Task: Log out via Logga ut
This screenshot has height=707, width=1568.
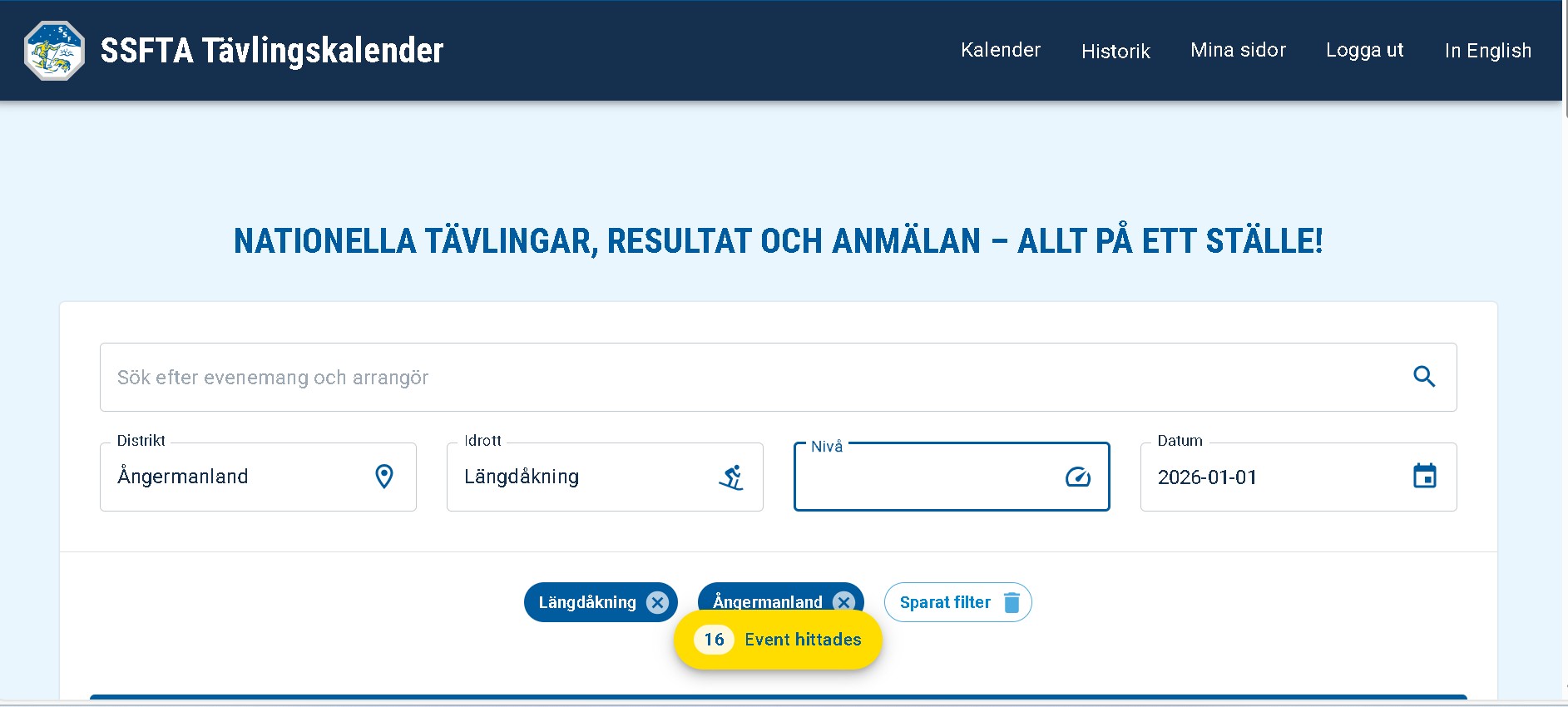Action: click(x=1364, y=50)
